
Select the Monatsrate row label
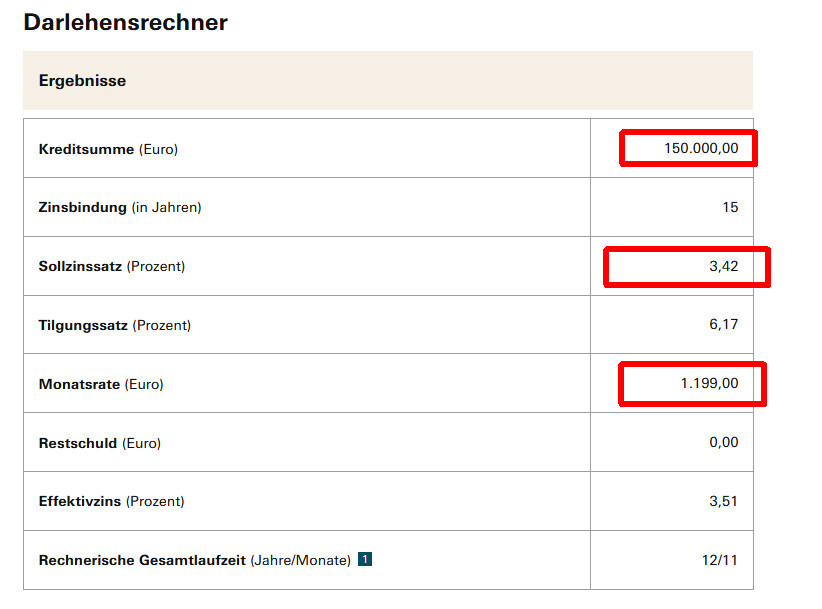100,384
